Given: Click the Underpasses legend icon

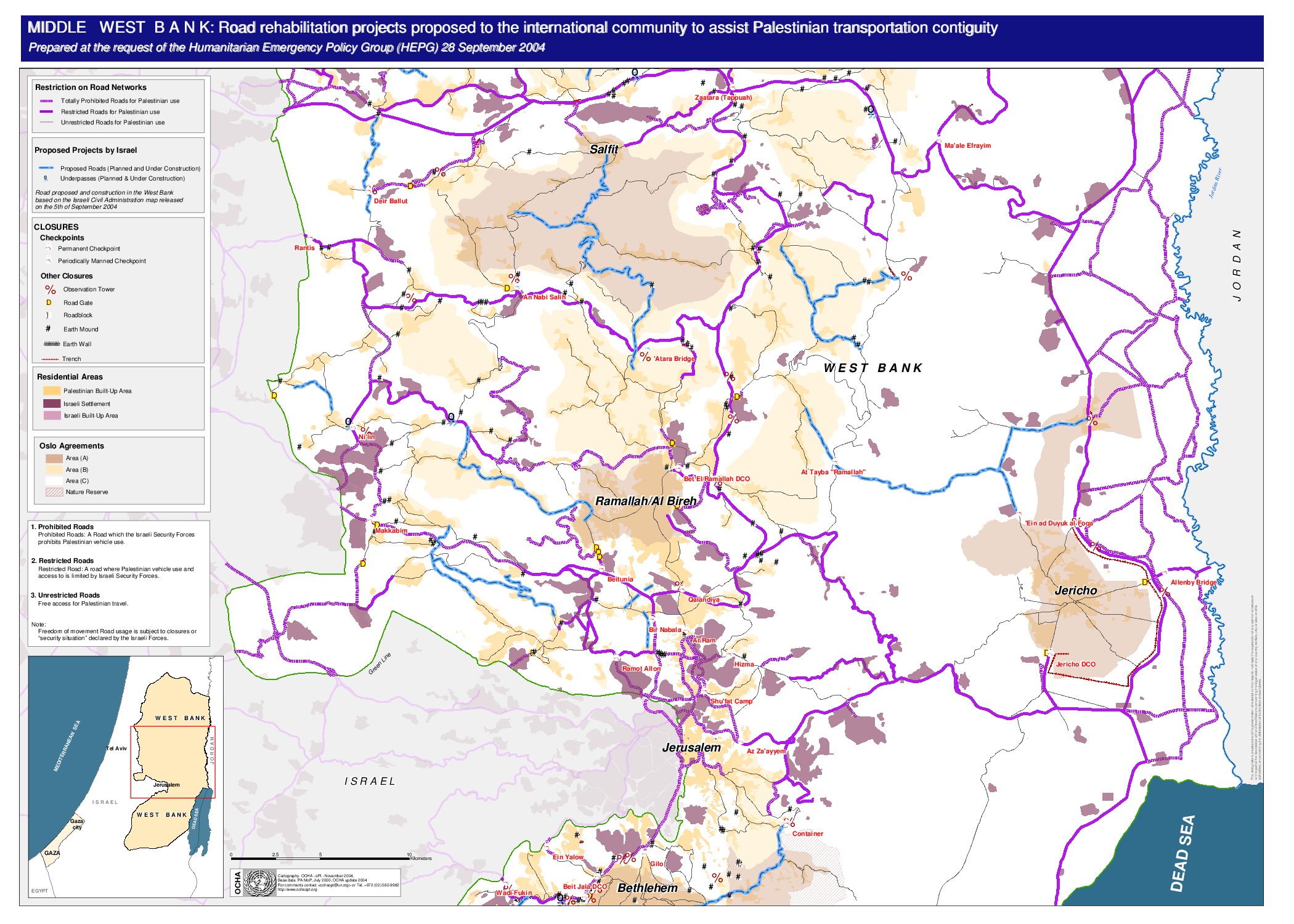Looking at the screenshot, I should 46,179.
